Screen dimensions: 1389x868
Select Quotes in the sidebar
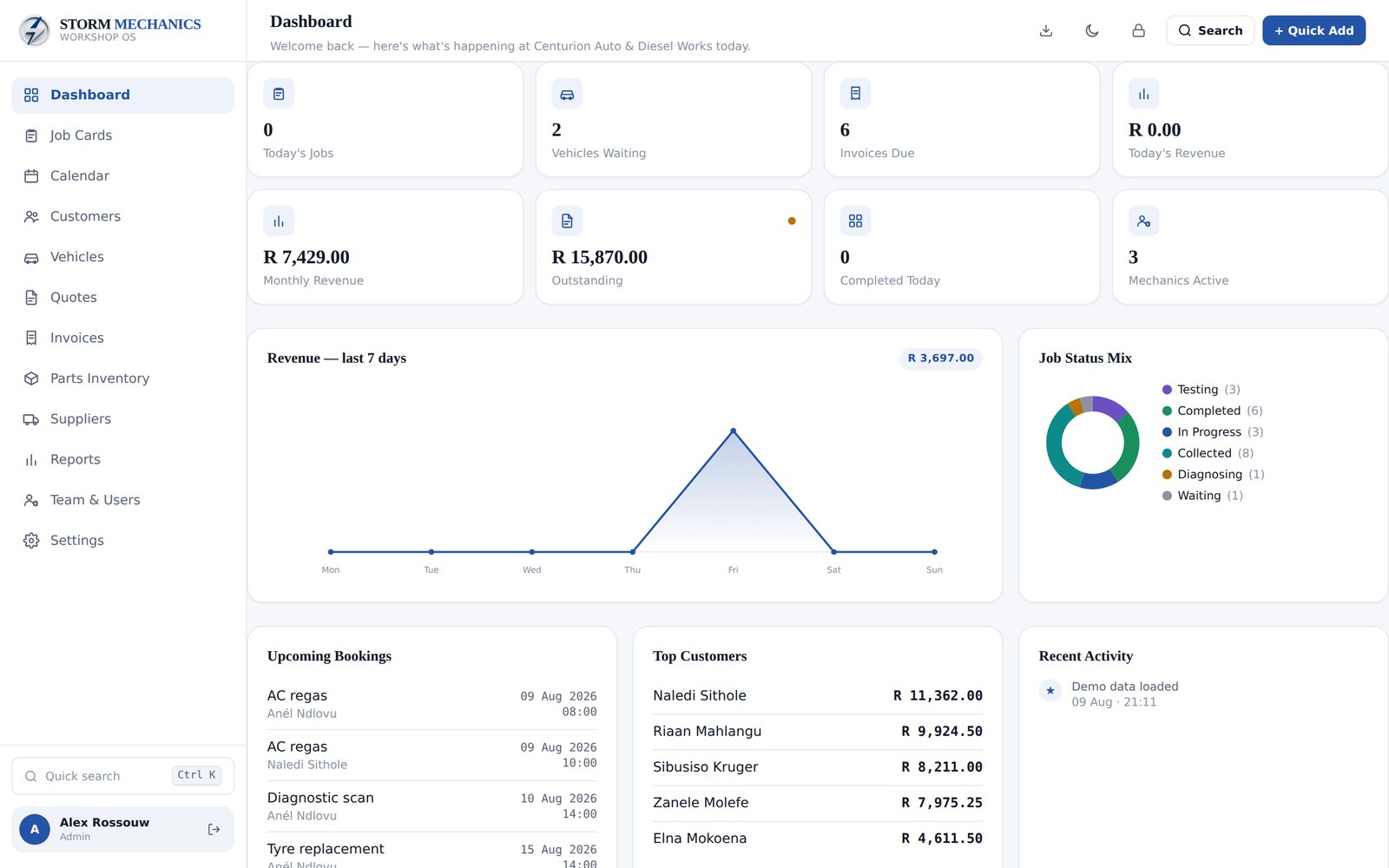pos(122,298)
